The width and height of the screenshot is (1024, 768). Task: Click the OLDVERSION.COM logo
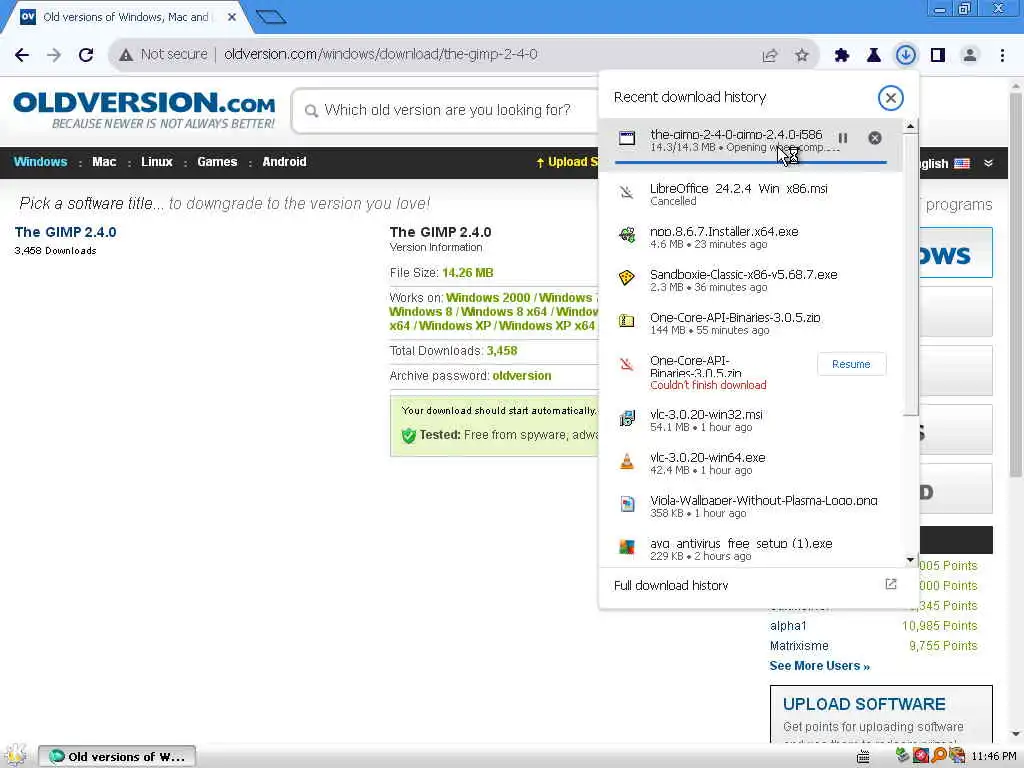pos(144,110)
